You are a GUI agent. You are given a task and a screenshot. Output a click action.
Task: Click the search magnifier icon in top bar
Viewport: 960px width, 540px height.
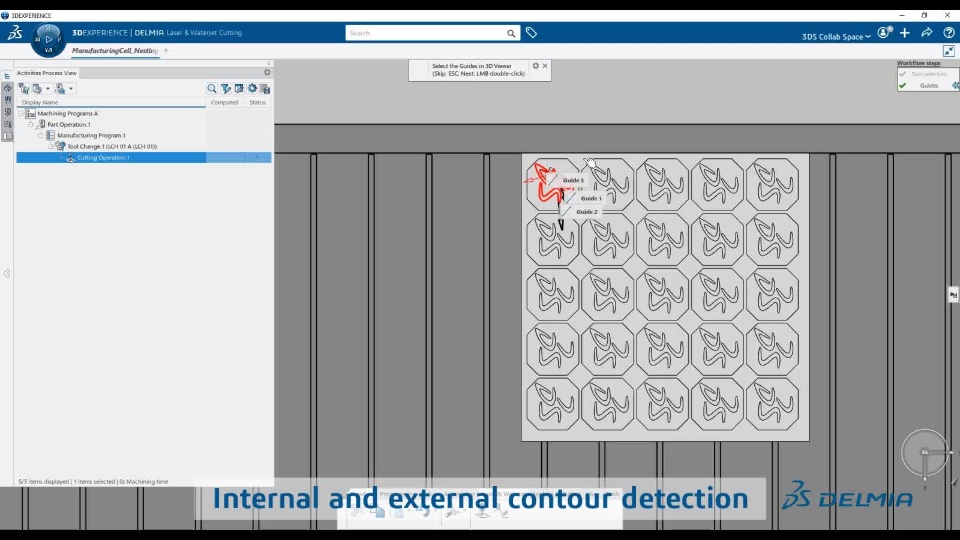tap(511, 33)
